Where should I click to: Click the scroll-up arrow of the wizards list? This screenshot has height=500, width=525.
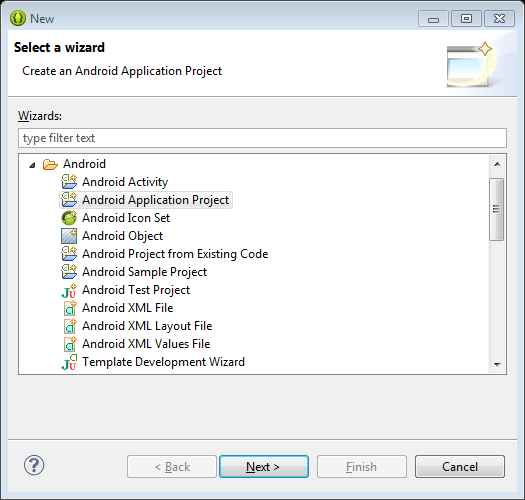click(x=497, y=164)
